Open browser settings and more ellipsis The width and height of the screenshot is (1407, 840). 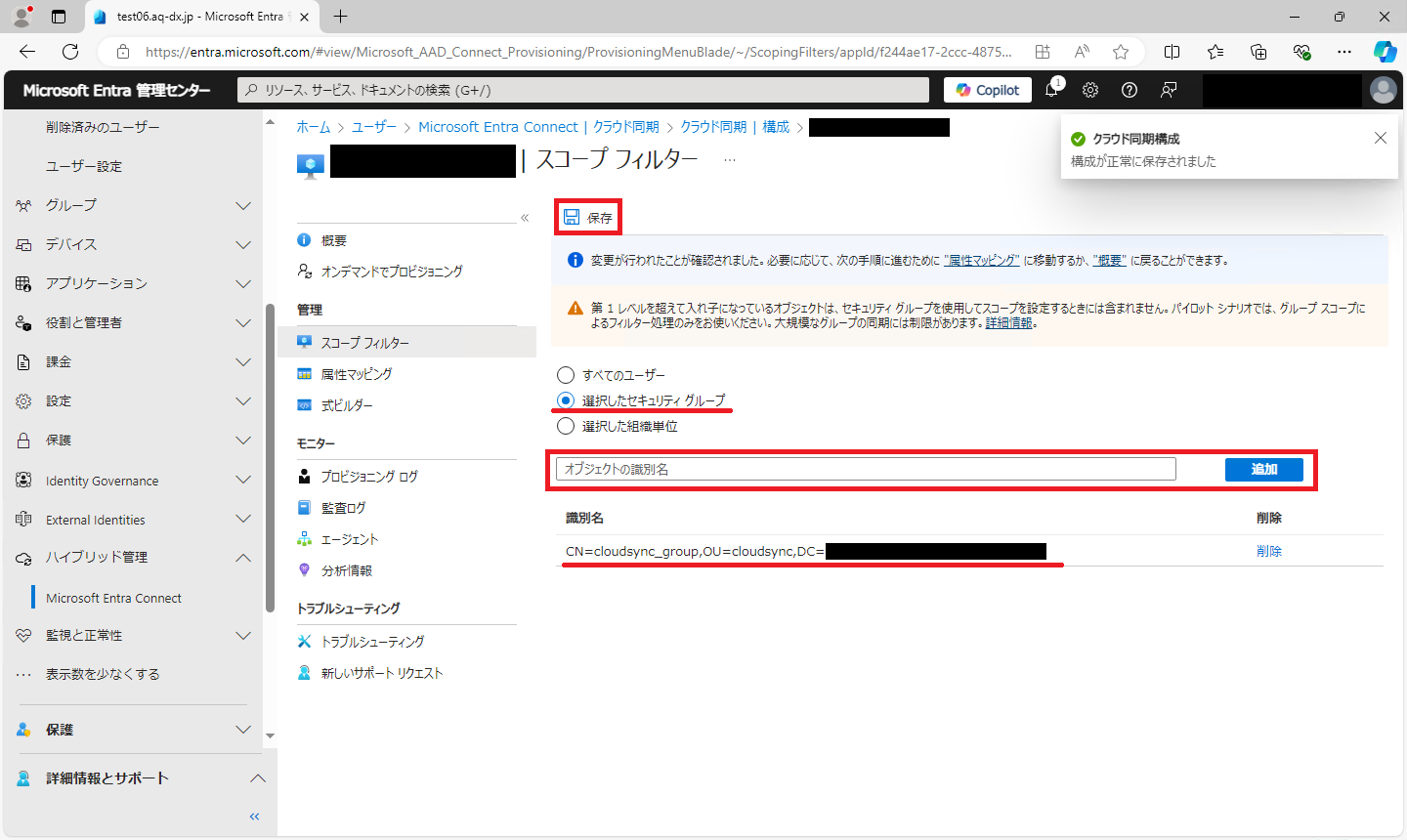(1344, 52)
